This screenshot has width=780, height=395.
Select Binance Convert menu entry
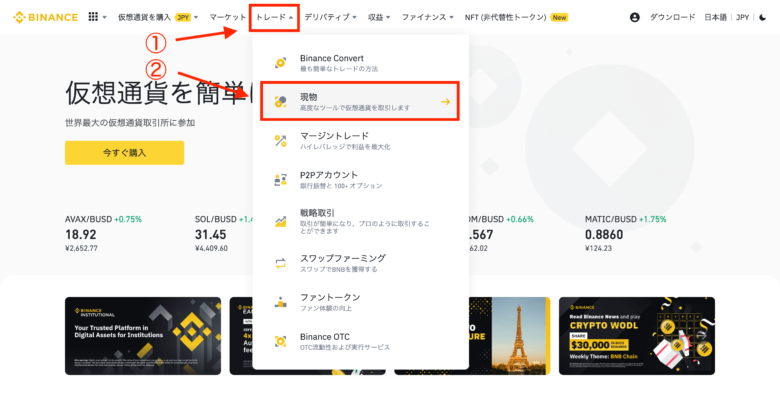(x=360, y=63)
